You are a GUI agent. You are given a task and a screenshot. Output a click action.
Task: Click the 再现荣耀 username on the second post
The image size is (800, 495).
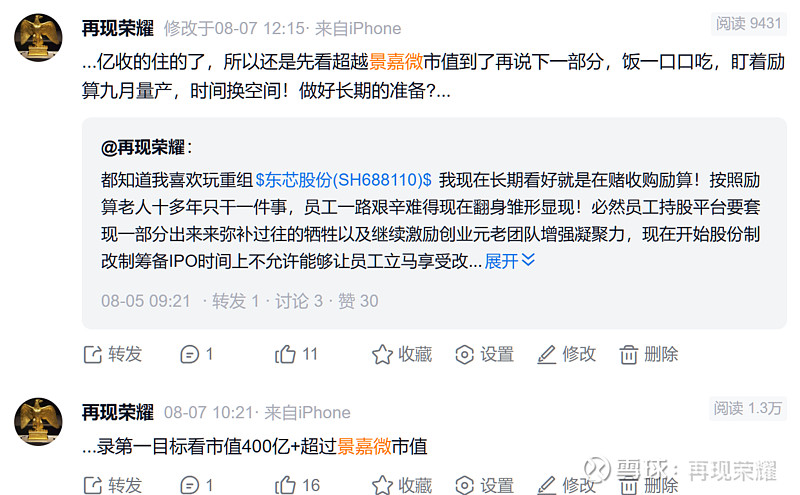click(118, 412)
